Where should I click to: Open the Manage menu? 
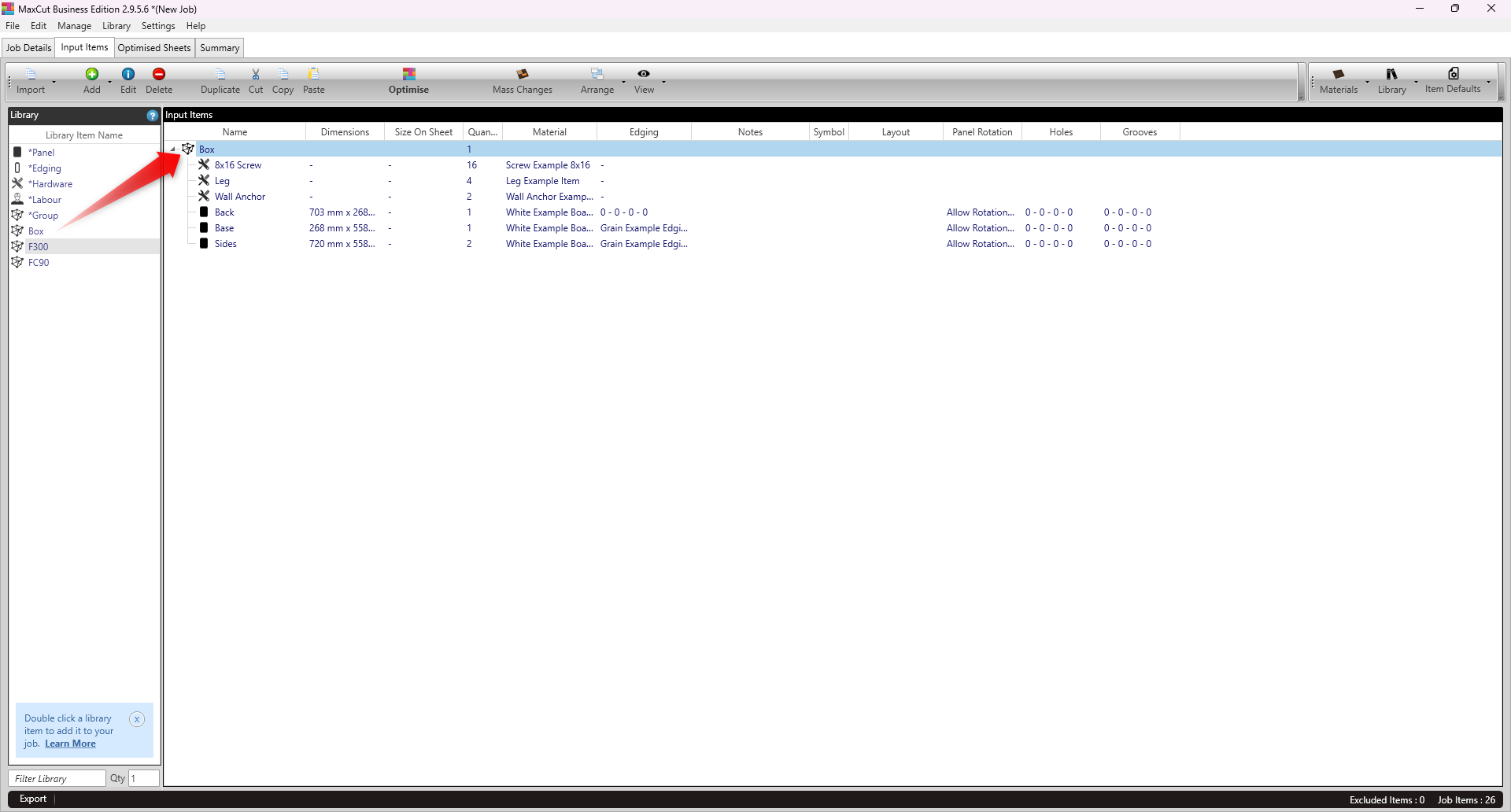75,26
